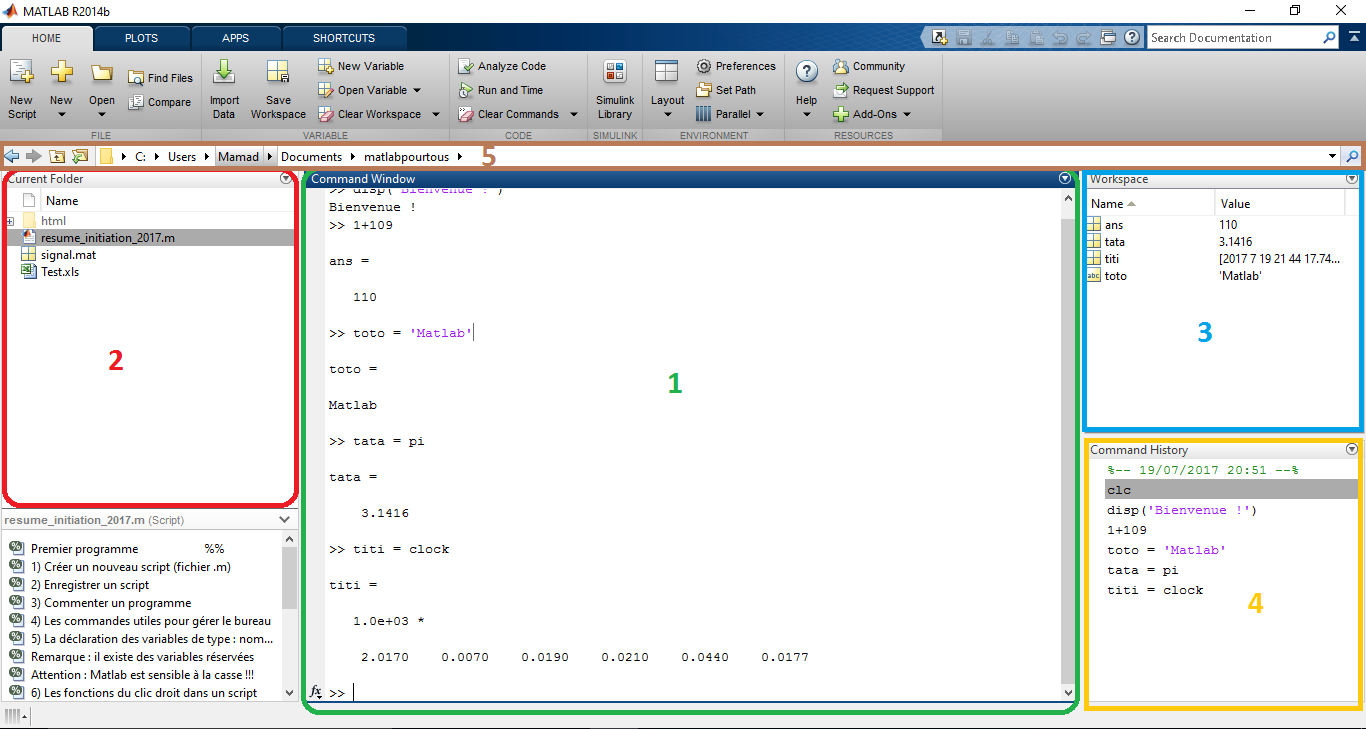Viewport: 1366px width, 729px height.
Task: Click the documentation search magnifier icon
Action: 1329,38
